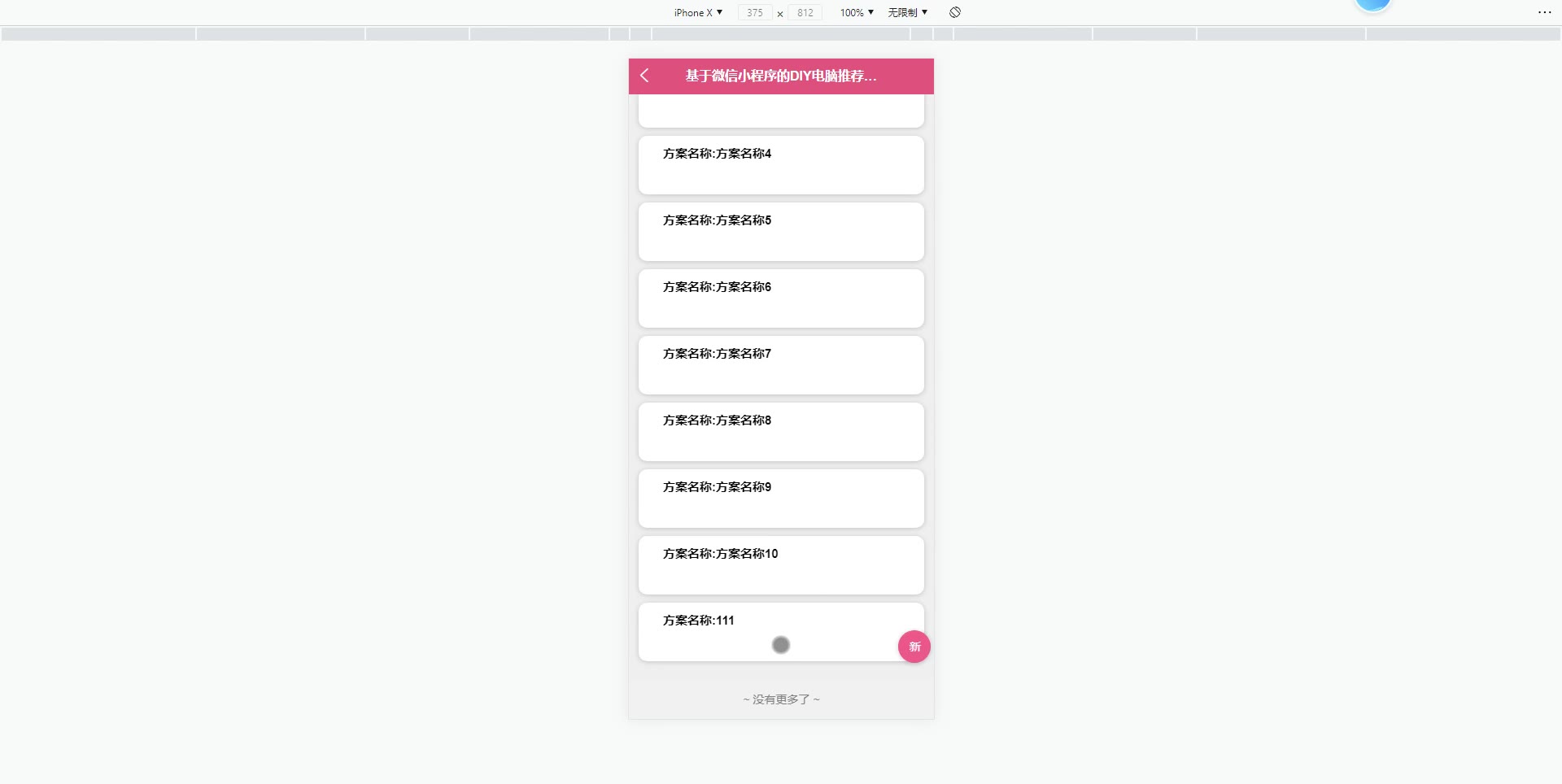1562x784 pixels.
Task: Click the 没有更多了 footer text
Action: click(x=781, y=699)
